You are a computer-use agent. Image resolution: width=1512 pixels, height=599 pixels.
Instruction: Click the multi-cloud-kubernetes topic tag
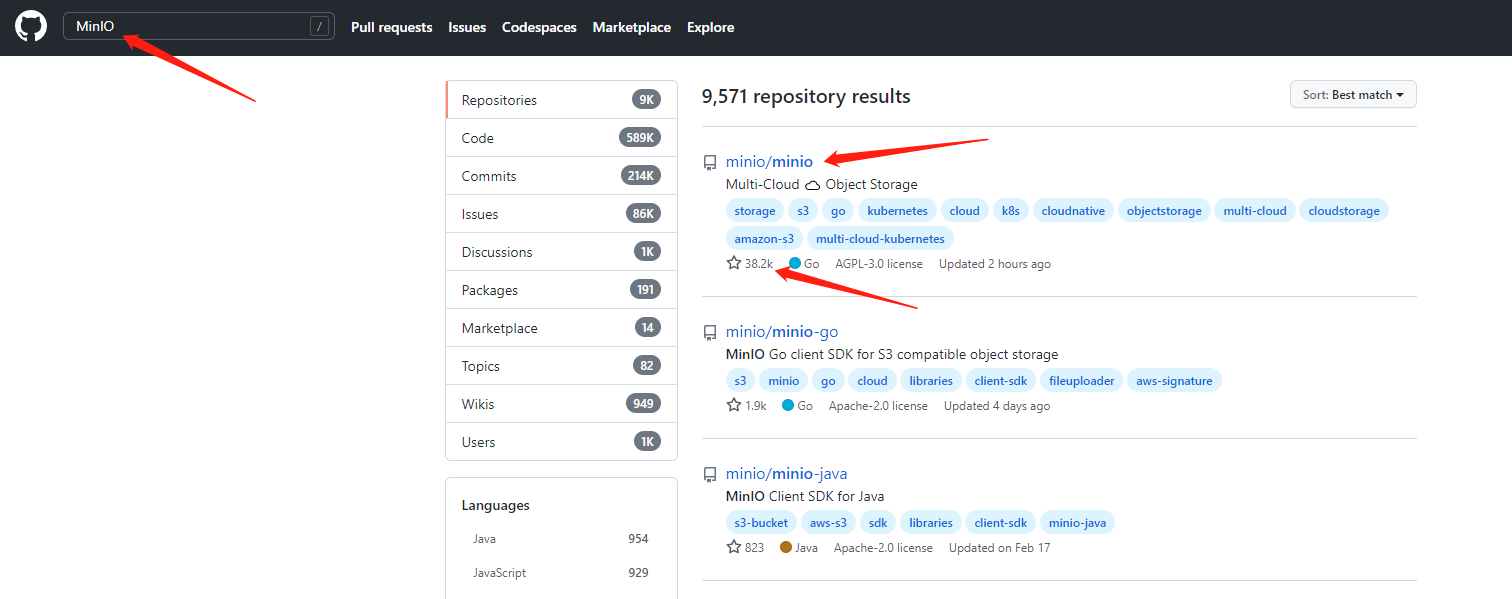point(880,239)
